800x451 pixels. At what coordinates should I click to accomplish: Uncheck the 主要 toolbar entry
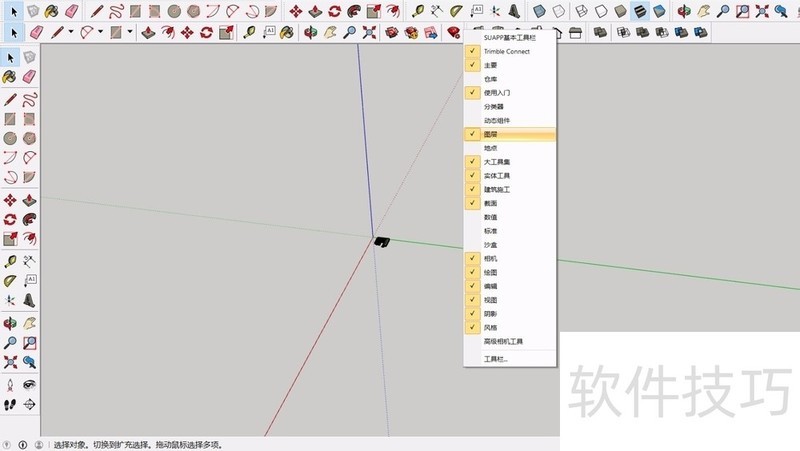click(x=509, y=65)
